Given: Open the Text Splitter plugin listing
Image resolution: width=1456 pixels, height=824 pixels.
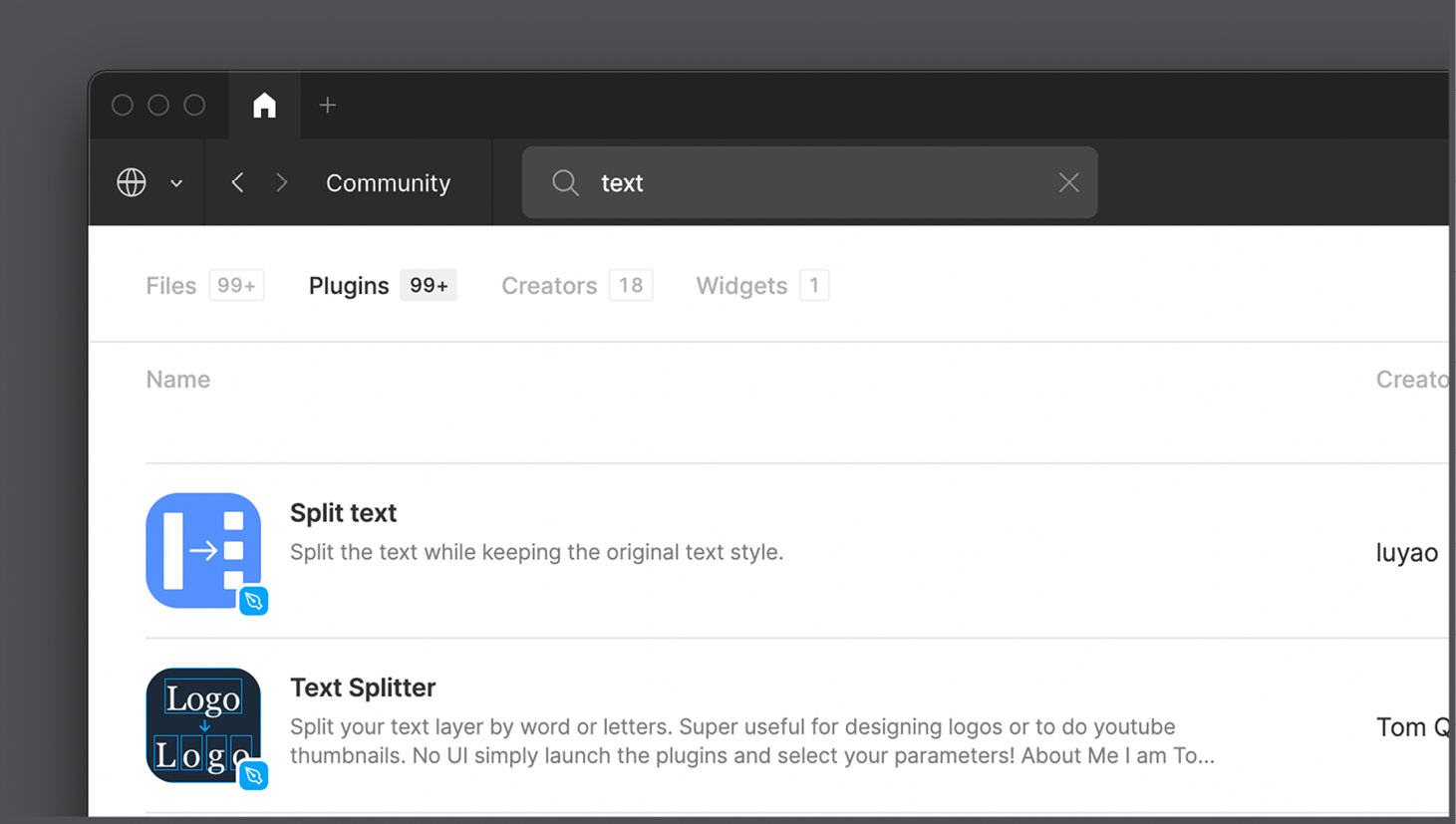Looking at the screenshot, I should point(363,687).
